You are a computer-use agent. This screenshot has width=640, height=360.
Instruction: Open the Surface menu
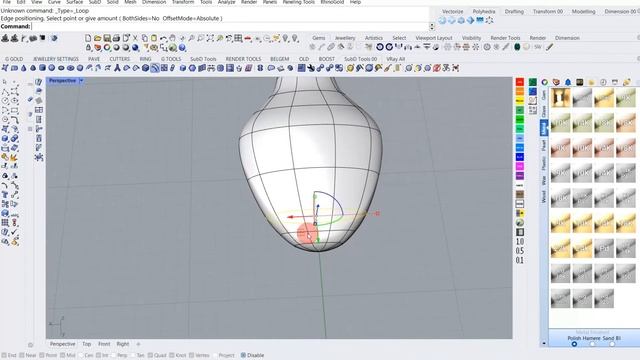coord(74,2)
